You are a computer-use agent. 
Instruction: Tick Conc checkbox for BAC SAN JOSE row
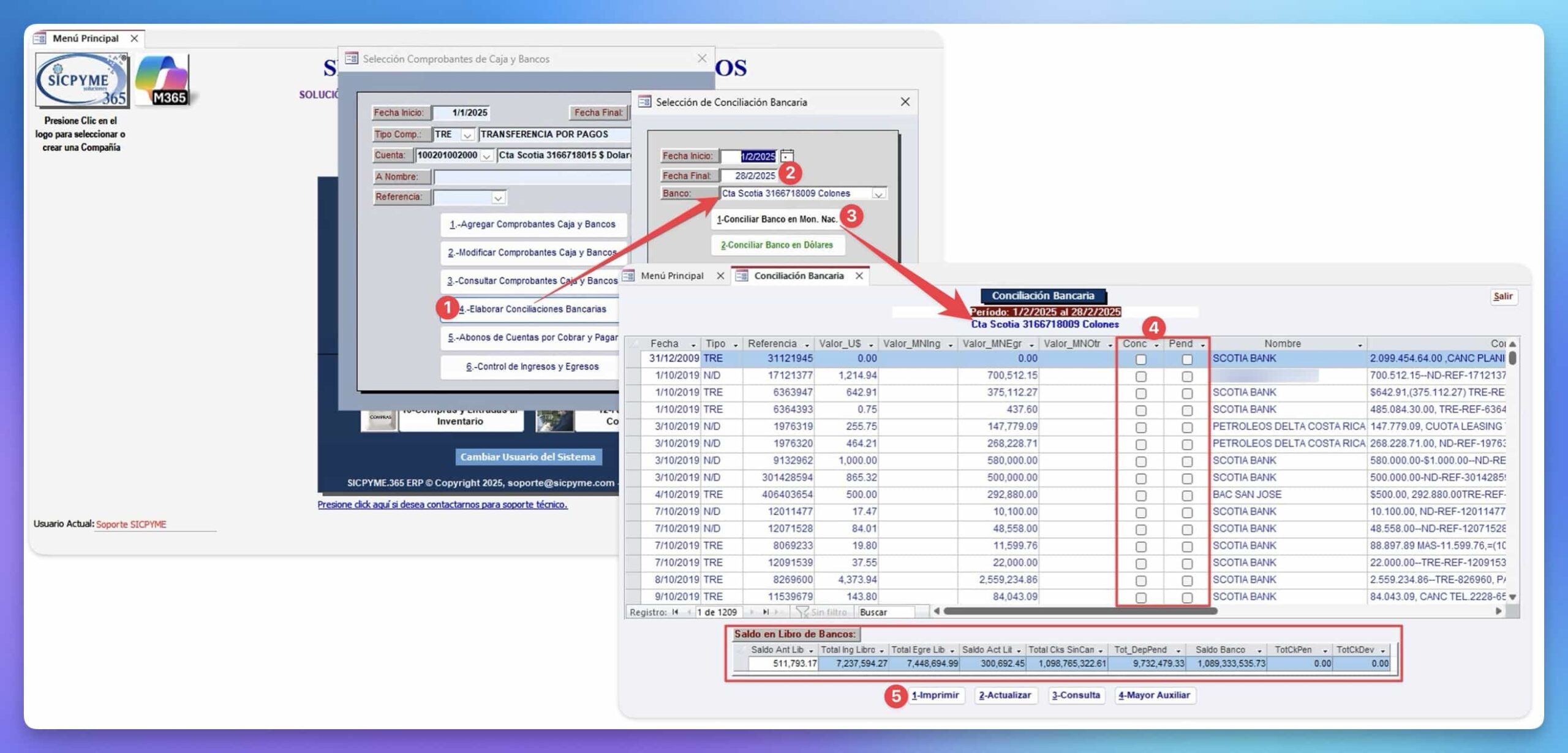1140,496
